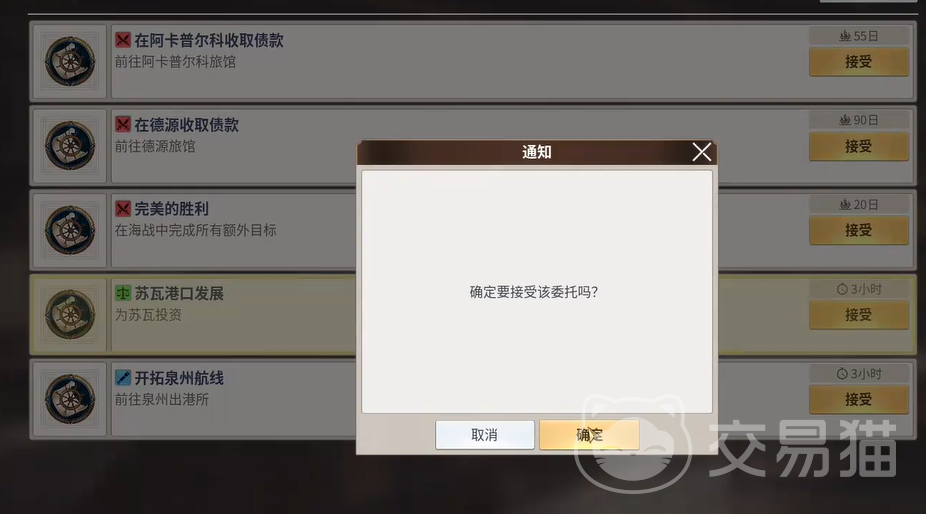The height and width of the screenshot is (514, 926).
Task: Click red battle icon beside 在阿卡普尔科收取债款
Action: 123,40
